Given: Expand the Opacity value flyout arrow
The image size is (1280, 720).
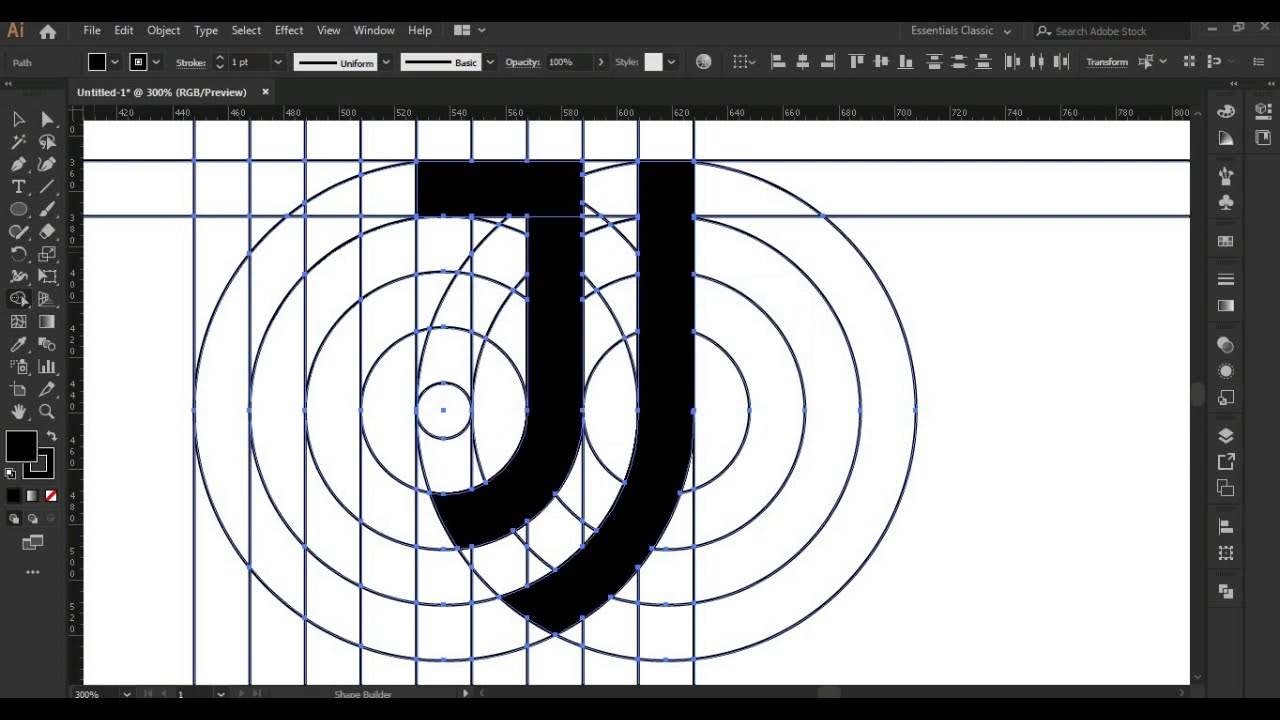Looking at the screenshot, I should pos(600,62).
